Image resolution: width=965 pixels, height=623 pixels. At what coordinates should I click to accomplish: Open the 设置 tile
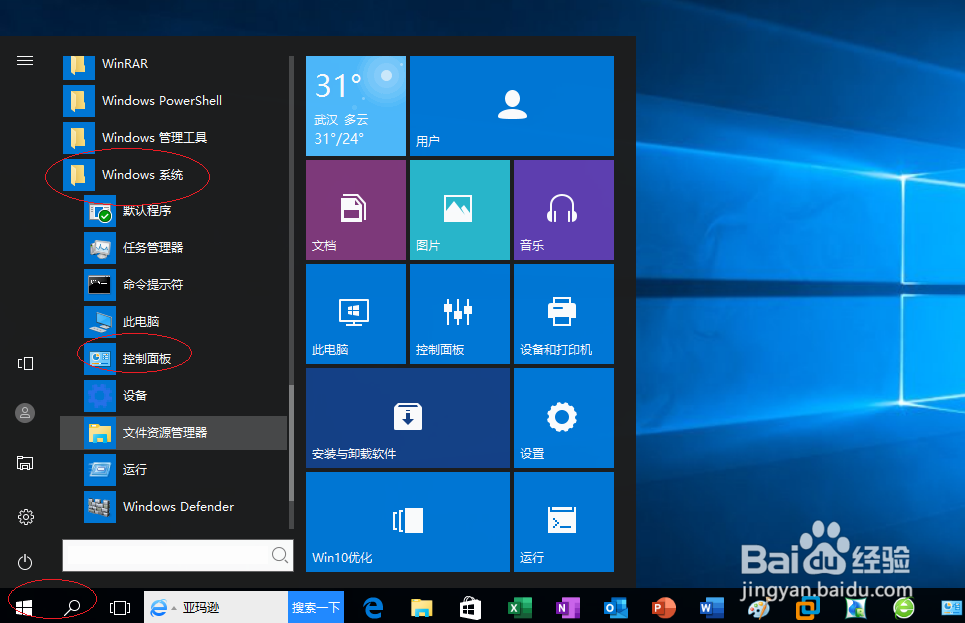point(563,417)
